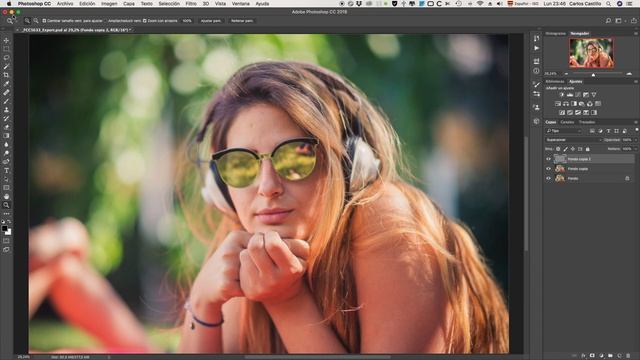
Task: Open the Ajustes panel flyout menu
Action: point(636,82)
